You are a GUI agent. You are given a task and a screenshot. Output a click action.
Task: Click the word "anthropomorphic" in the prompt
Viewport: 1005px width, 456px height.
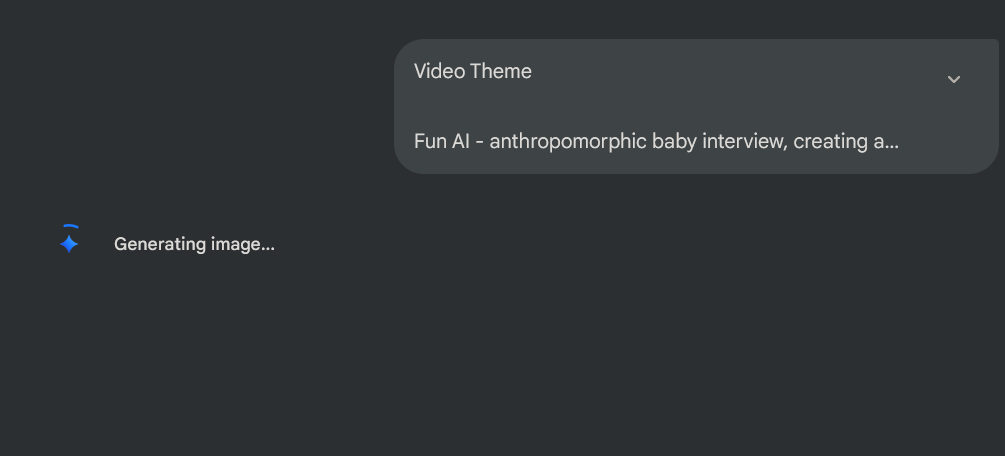(x=568, y=141)
